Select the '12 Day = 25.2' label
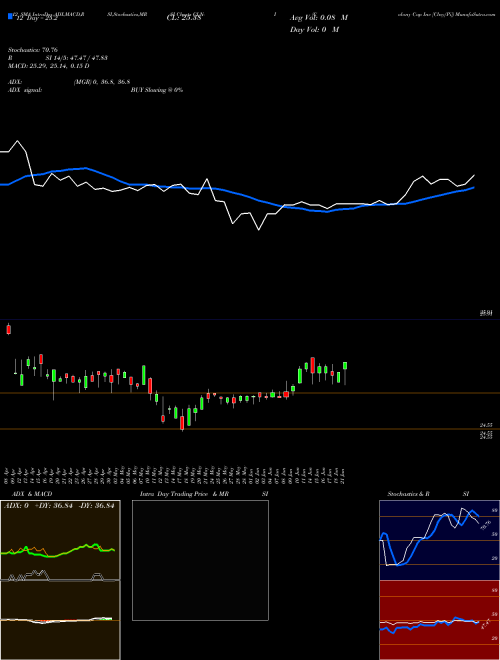The width and height of the screenshot is (500, 660). click(35, 19)
